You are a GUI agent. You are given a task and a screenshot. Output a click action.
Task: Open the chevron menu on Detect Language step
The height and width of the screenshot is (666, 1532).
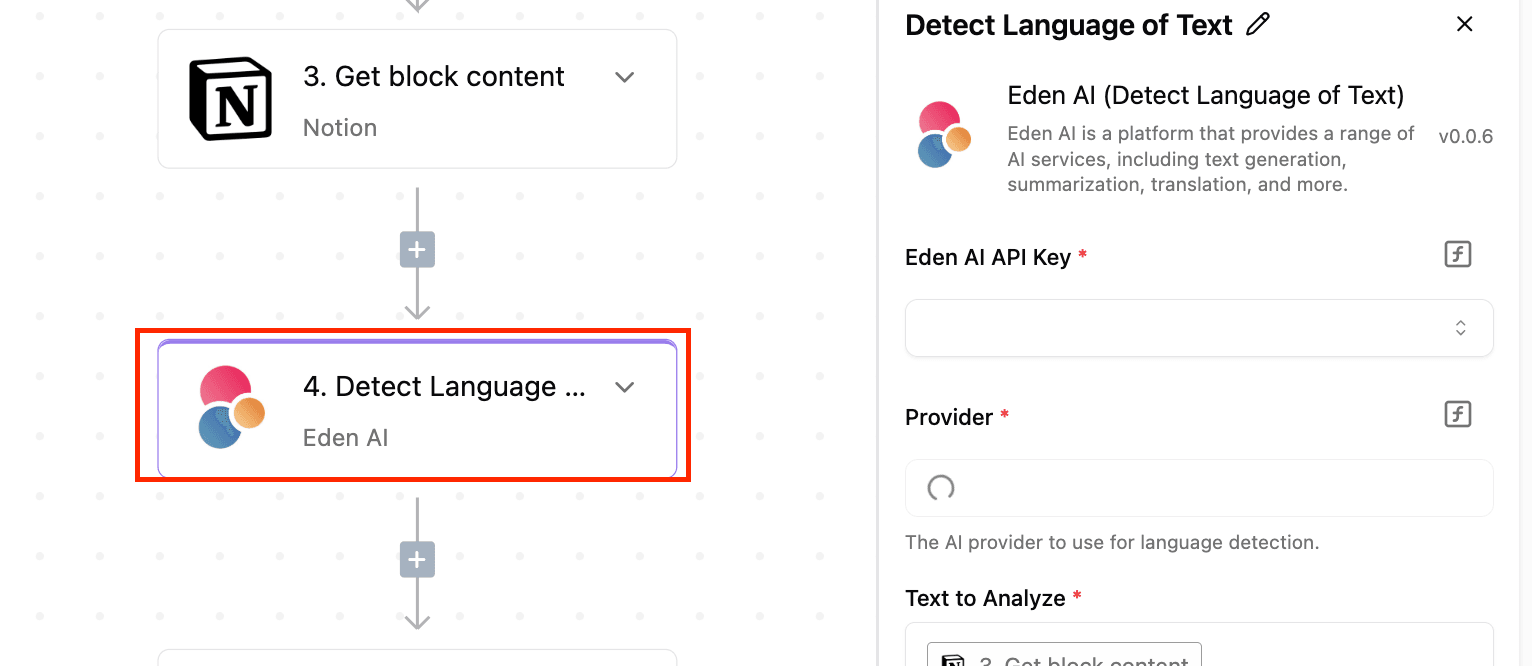click(x=625, y=387)
